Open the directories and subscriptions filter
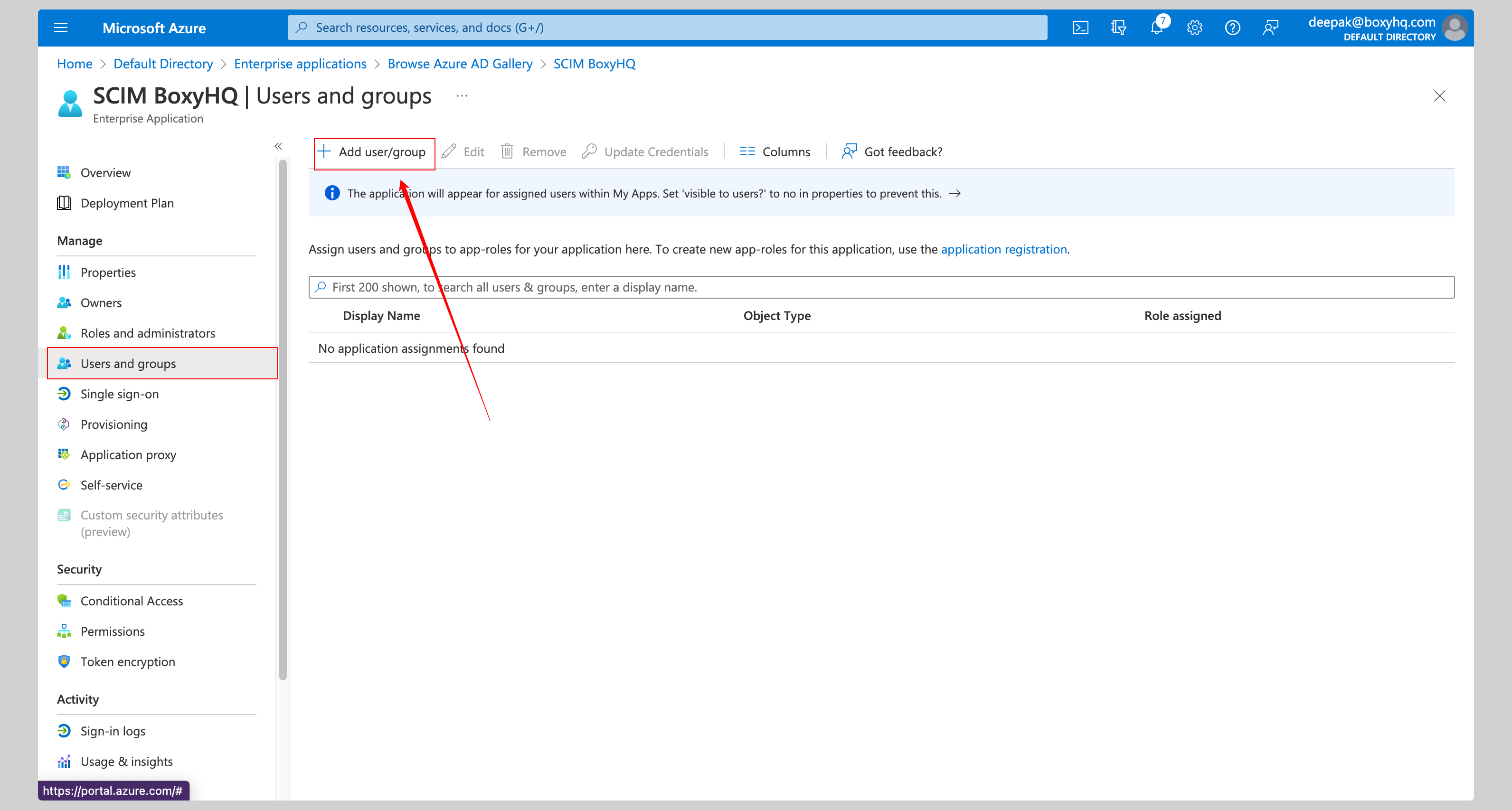 click(1118, 28)
